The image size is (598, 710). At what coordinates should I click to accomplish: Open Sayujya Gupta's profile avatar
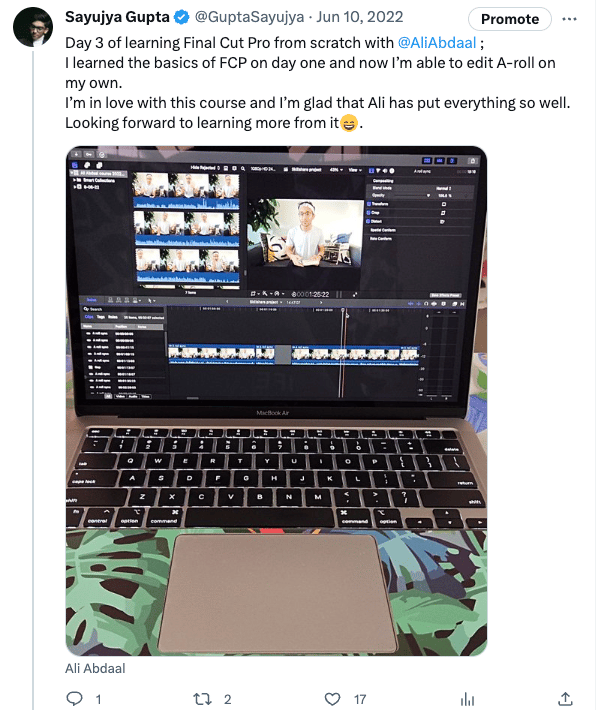pyautogui.click(x=33, y=27)
